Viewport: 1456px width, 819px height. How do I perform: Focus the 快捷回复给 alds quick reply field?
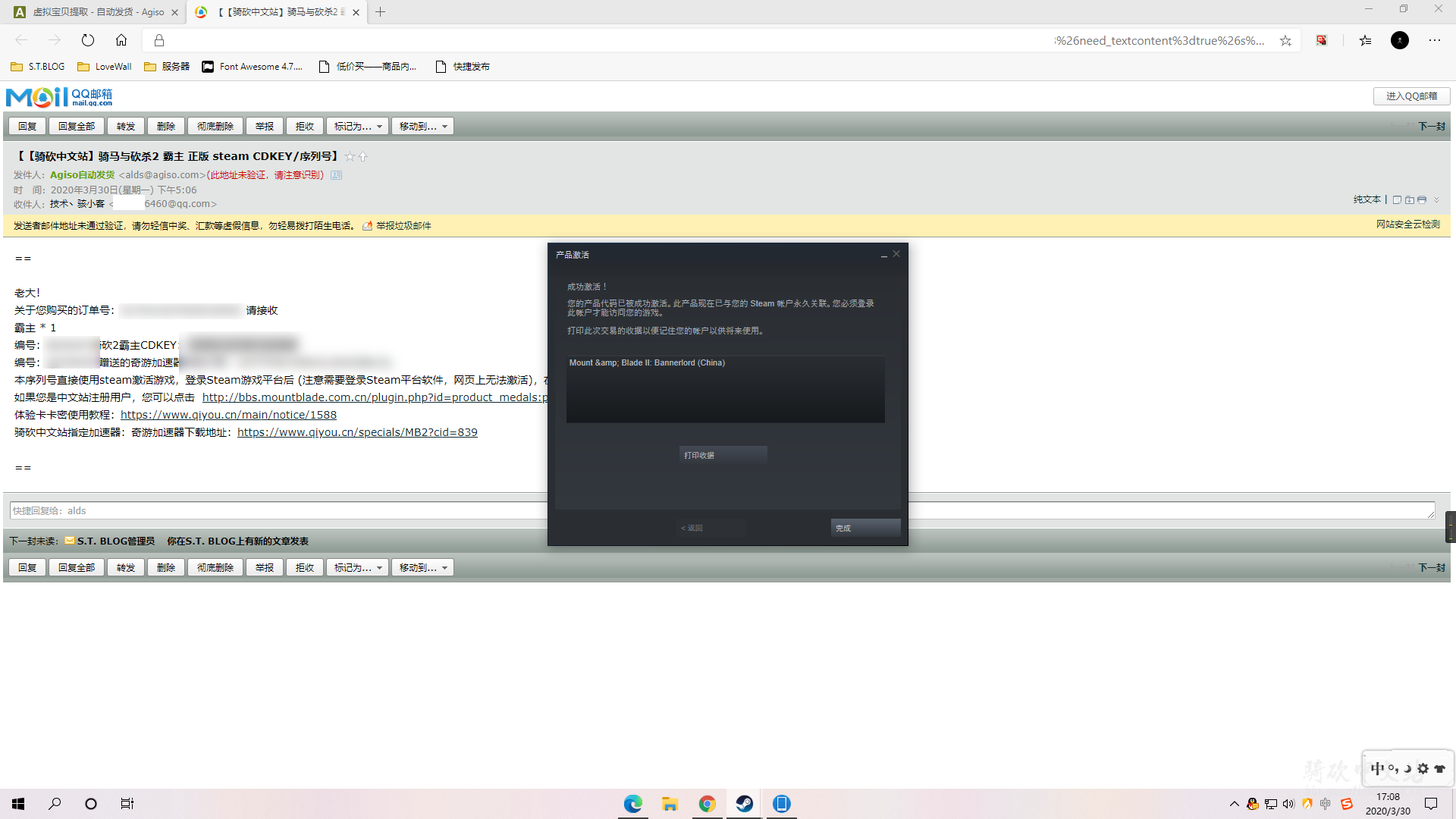[722, 510]
